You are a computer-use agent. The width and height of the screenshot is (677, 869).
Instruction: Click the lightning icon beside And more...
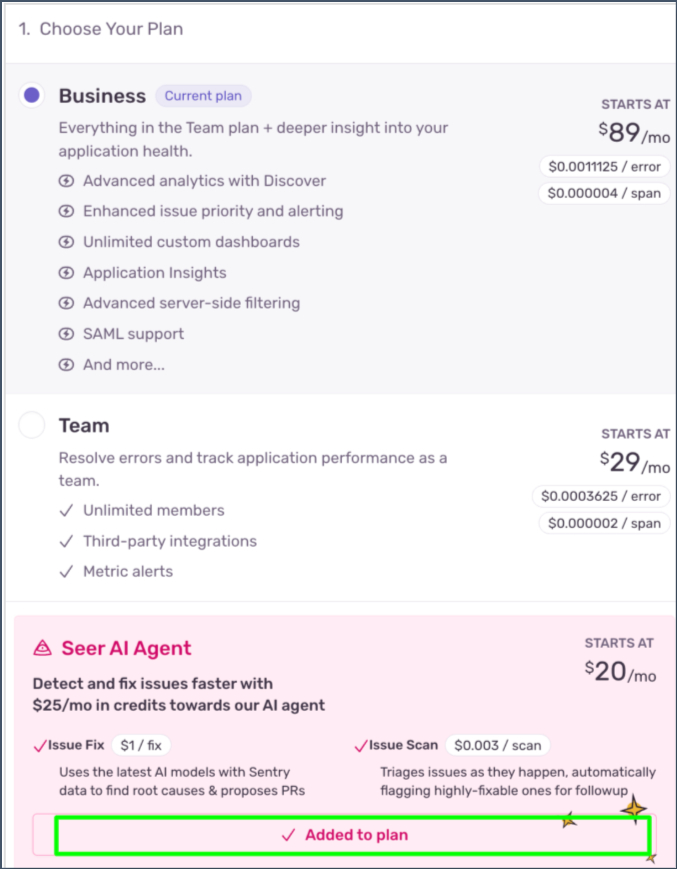66,365
